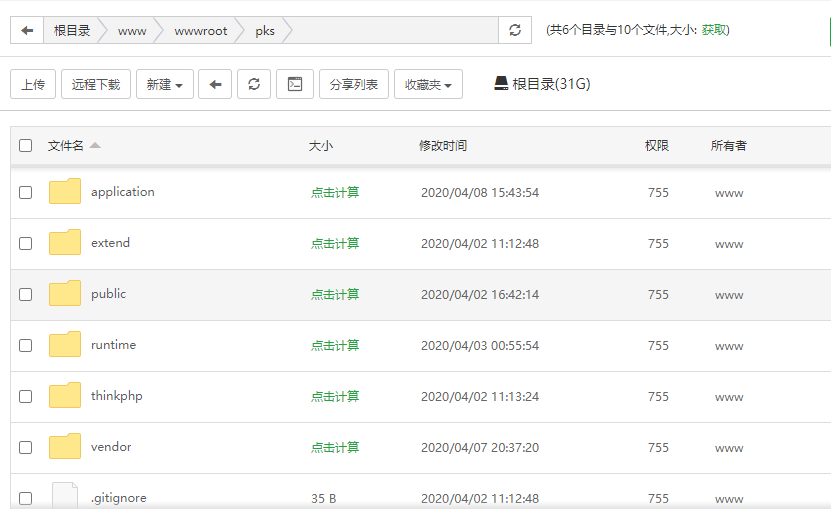This screenshot has height=526, width=831.
Task: Click the vendor folder name
Action: [x=111, y=447]
